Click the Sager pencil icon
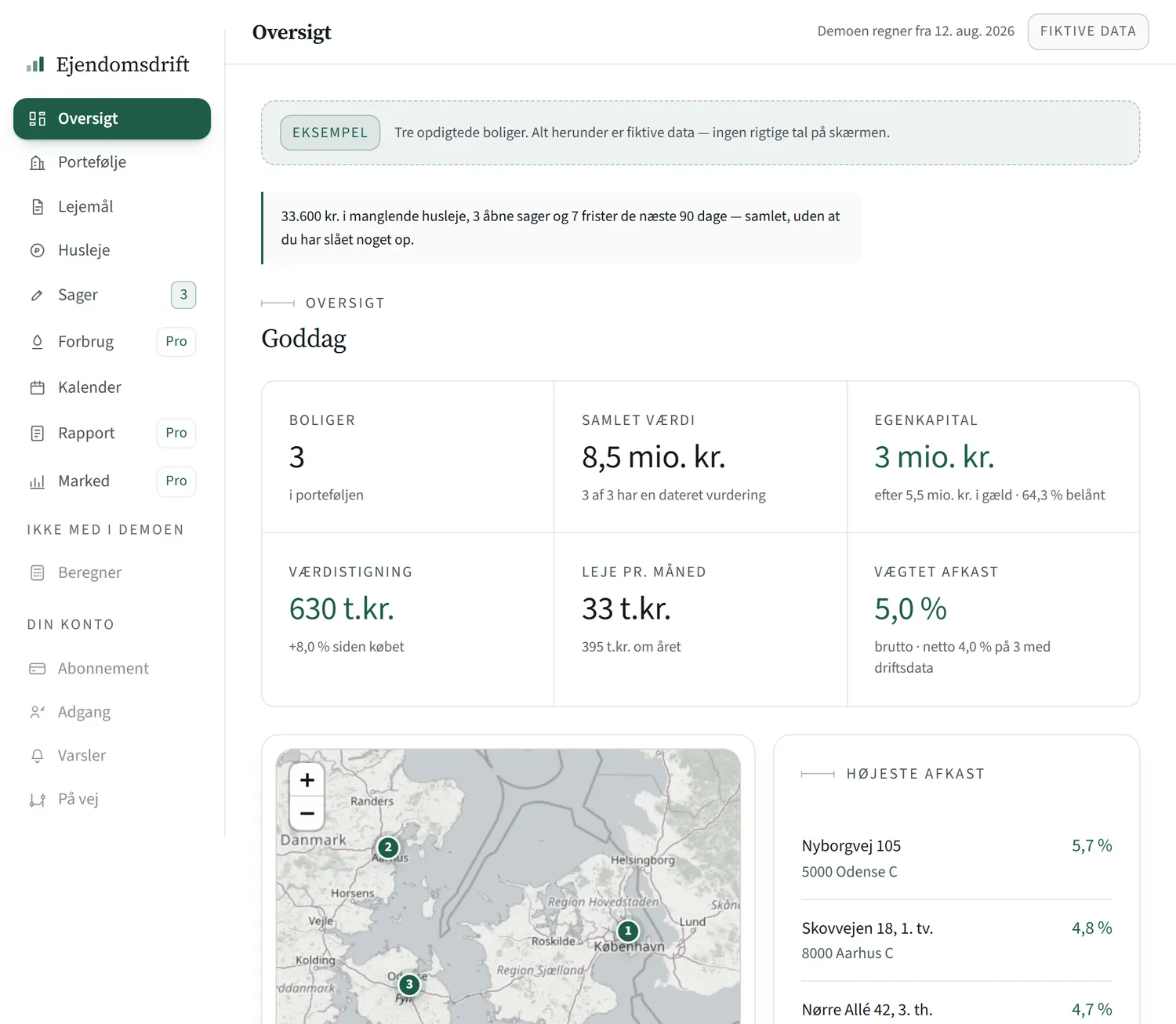 point(37,296)
